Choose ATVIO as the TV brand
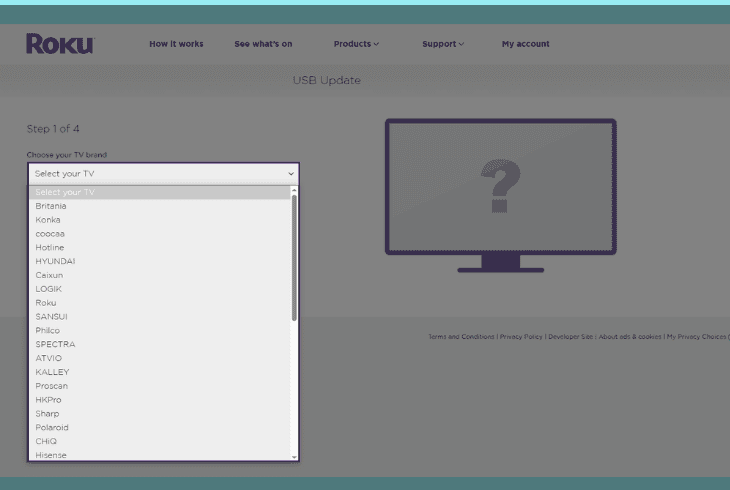Screen dimensions: 730x490 (160, 358)
